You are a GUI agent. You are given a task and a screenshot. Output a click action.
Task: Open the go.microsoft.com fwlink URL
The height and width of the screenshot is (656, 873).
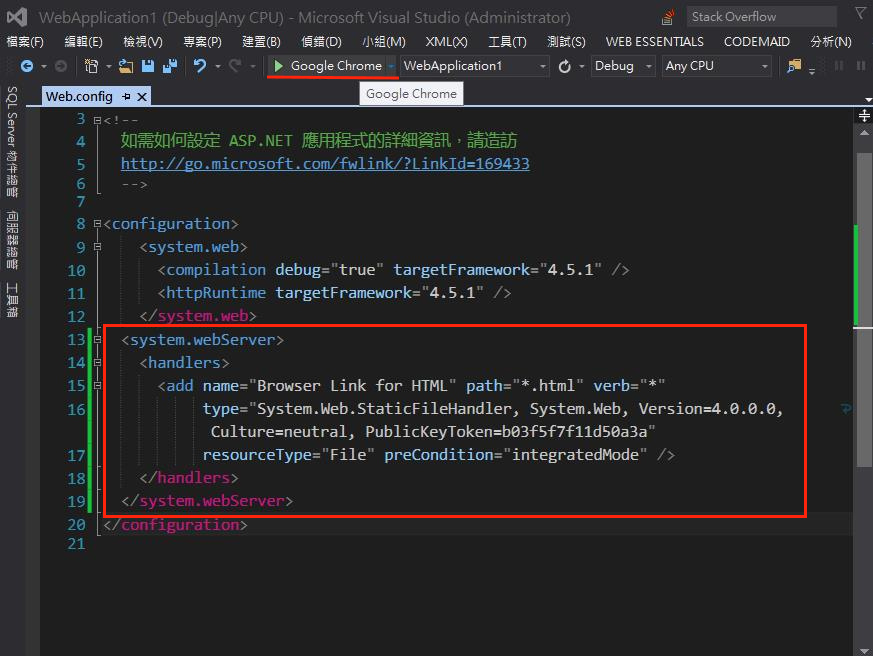[325, 164]
